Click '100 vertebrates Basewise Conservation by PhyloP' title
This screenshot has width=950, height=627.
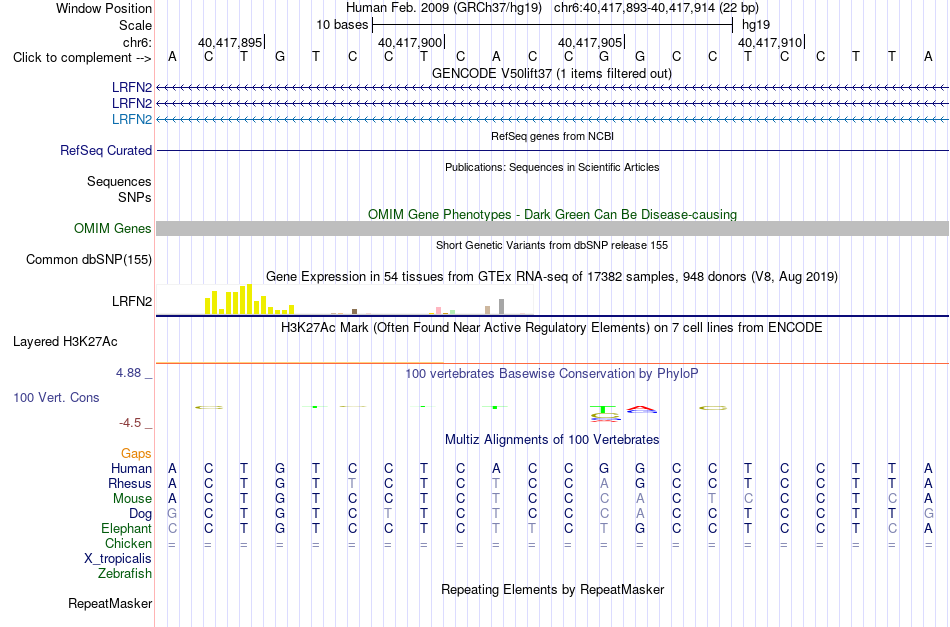552,373
